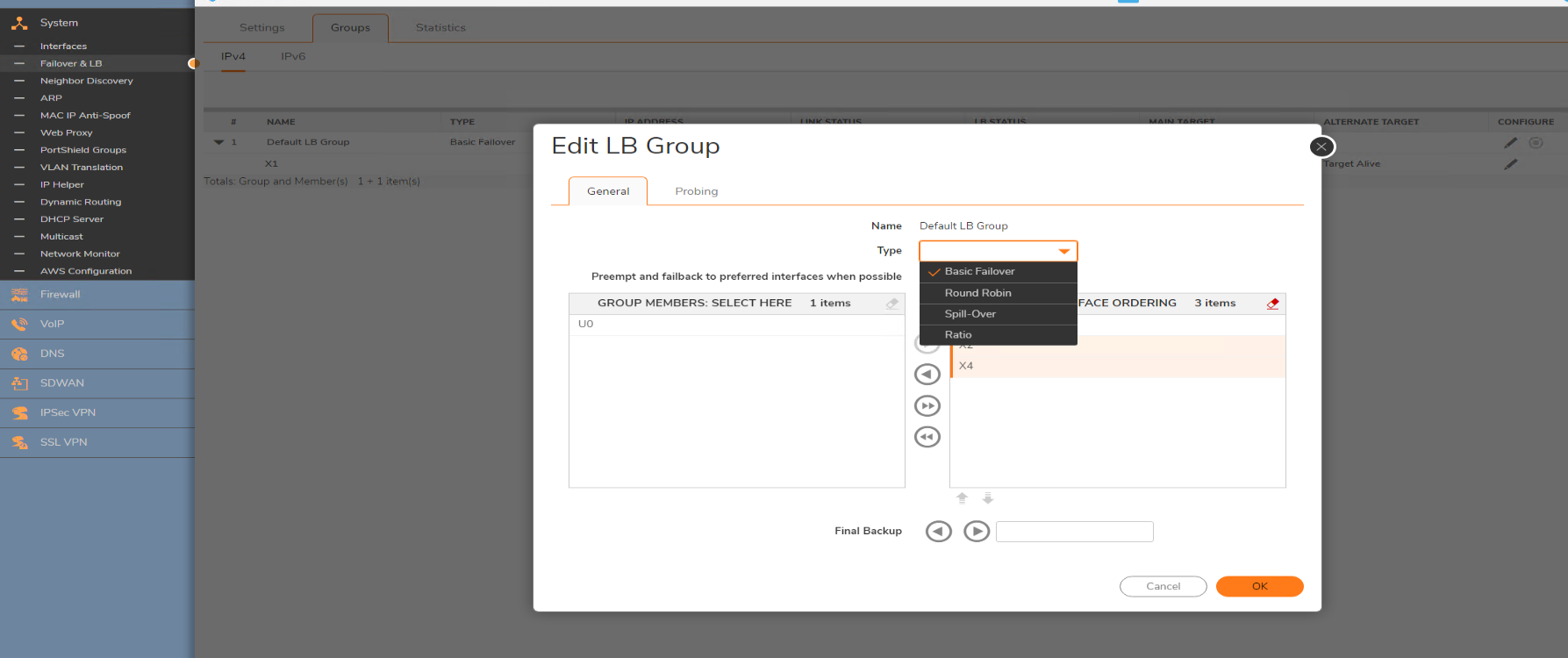The height and width of the screenshot is (658, 1568).
Task: Set Final Backup with right arrow
Action: pos(977,532)
